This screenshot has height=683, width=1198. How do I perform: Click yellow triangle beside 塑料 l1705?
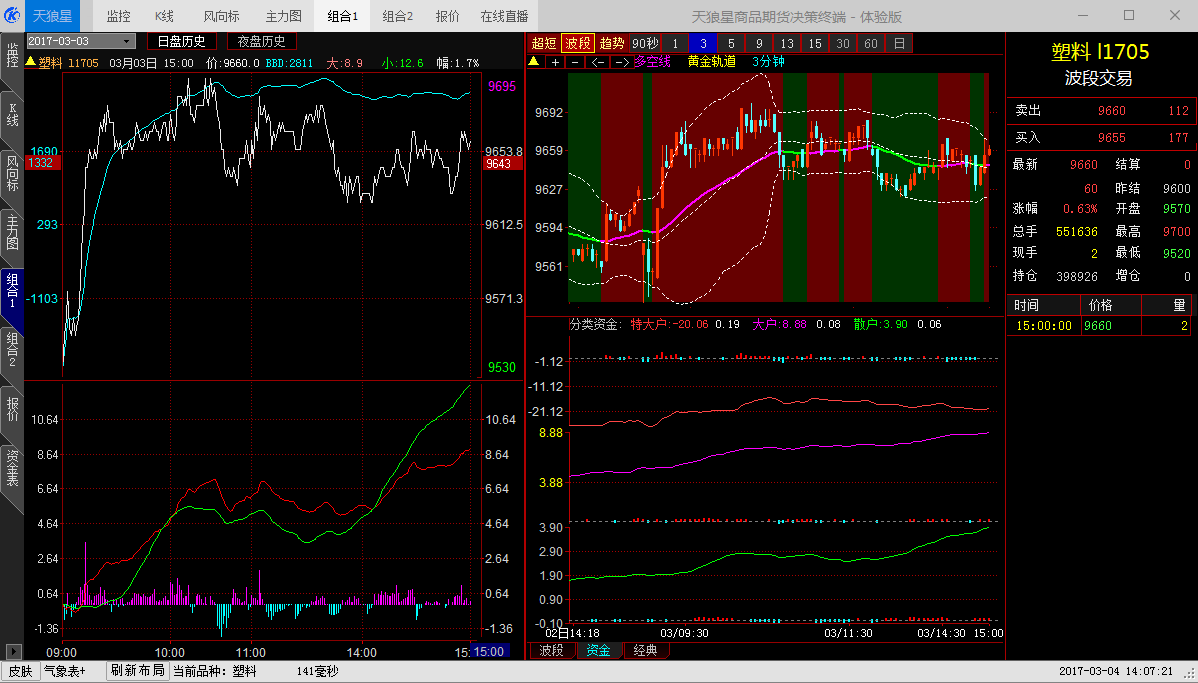[31, 62]
